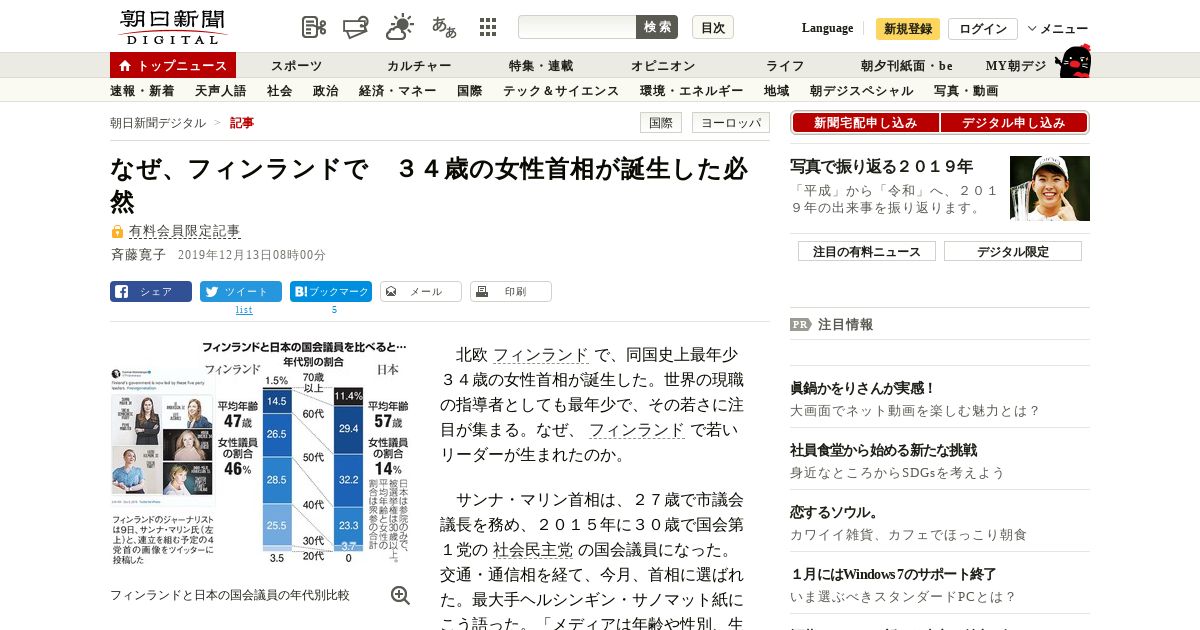Focus the search input field
Image resolution: width=1200 pixels, height=630 pixels.
coord(577,27)
